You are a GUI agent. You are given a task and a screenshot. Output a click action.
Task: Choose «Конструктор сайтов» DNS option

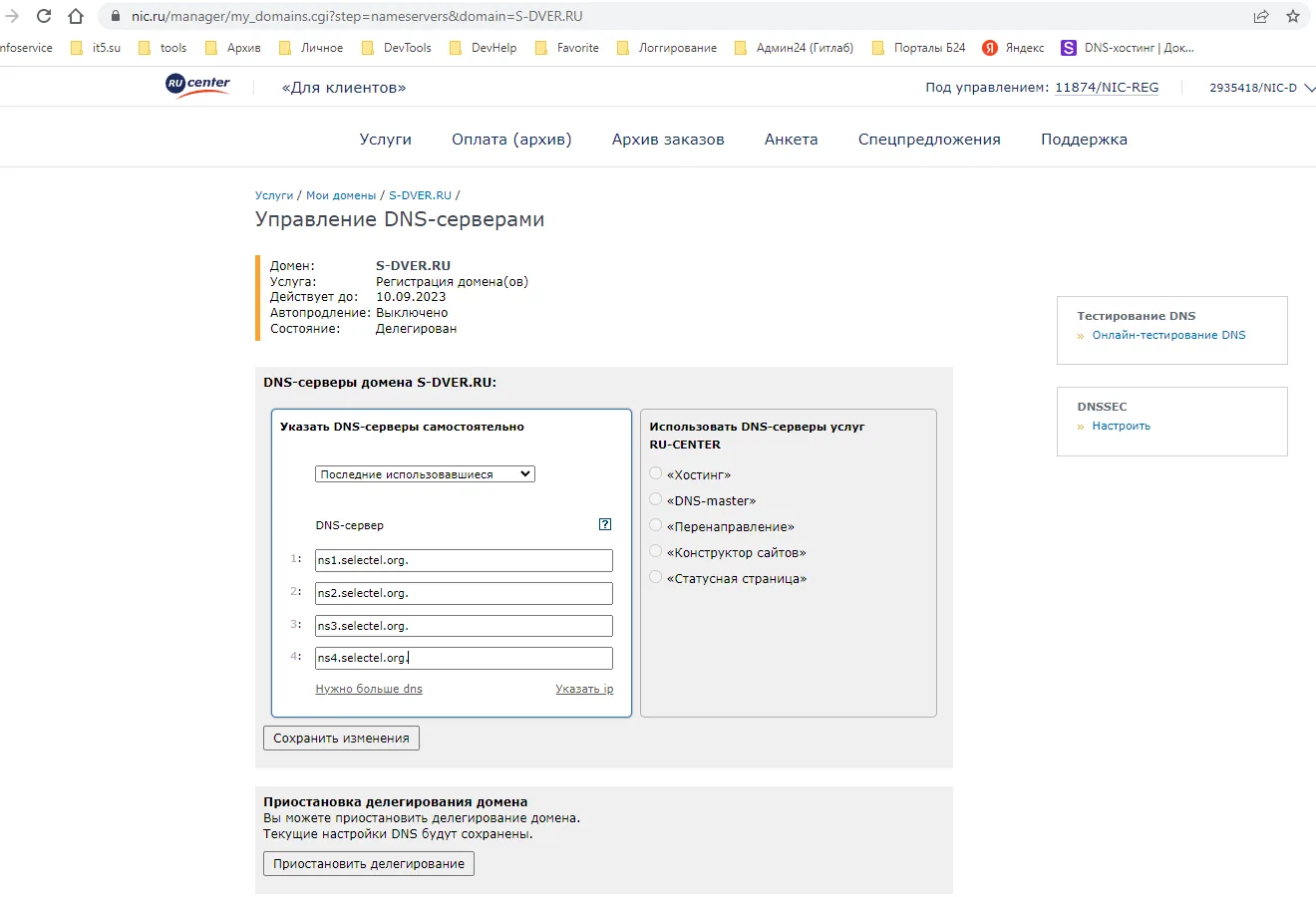[x=656, y=551]
